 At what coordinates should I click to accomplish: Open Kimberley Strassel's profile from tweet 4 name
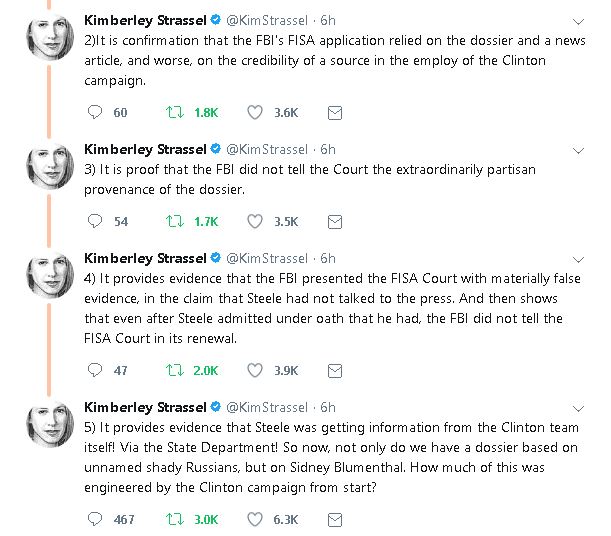[143, 258]
